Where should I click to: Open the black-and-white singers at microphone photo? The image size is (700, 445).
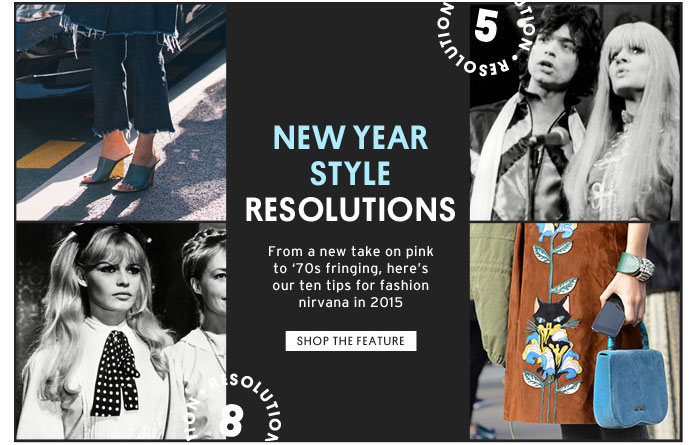click(x=575, y=112)
